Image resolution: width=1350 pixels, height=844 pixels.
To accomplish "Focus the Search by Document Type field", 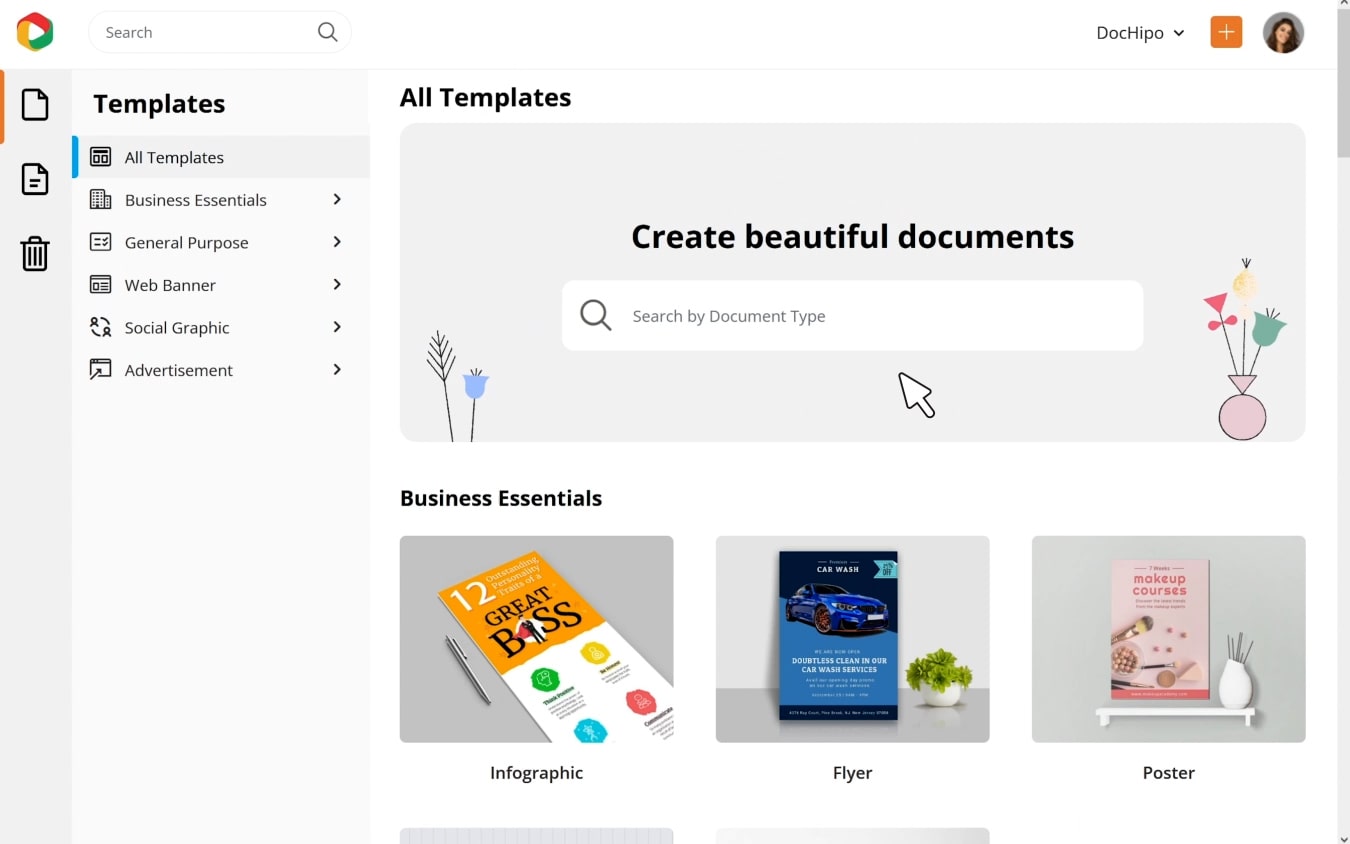I will click(870, 316).
